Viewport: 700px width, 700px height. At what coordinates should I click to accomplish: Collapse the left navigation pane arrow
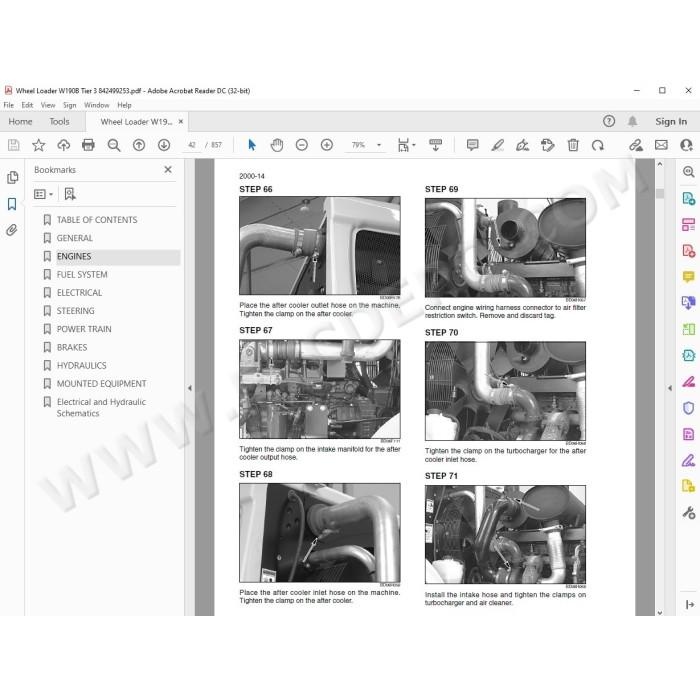190,388
